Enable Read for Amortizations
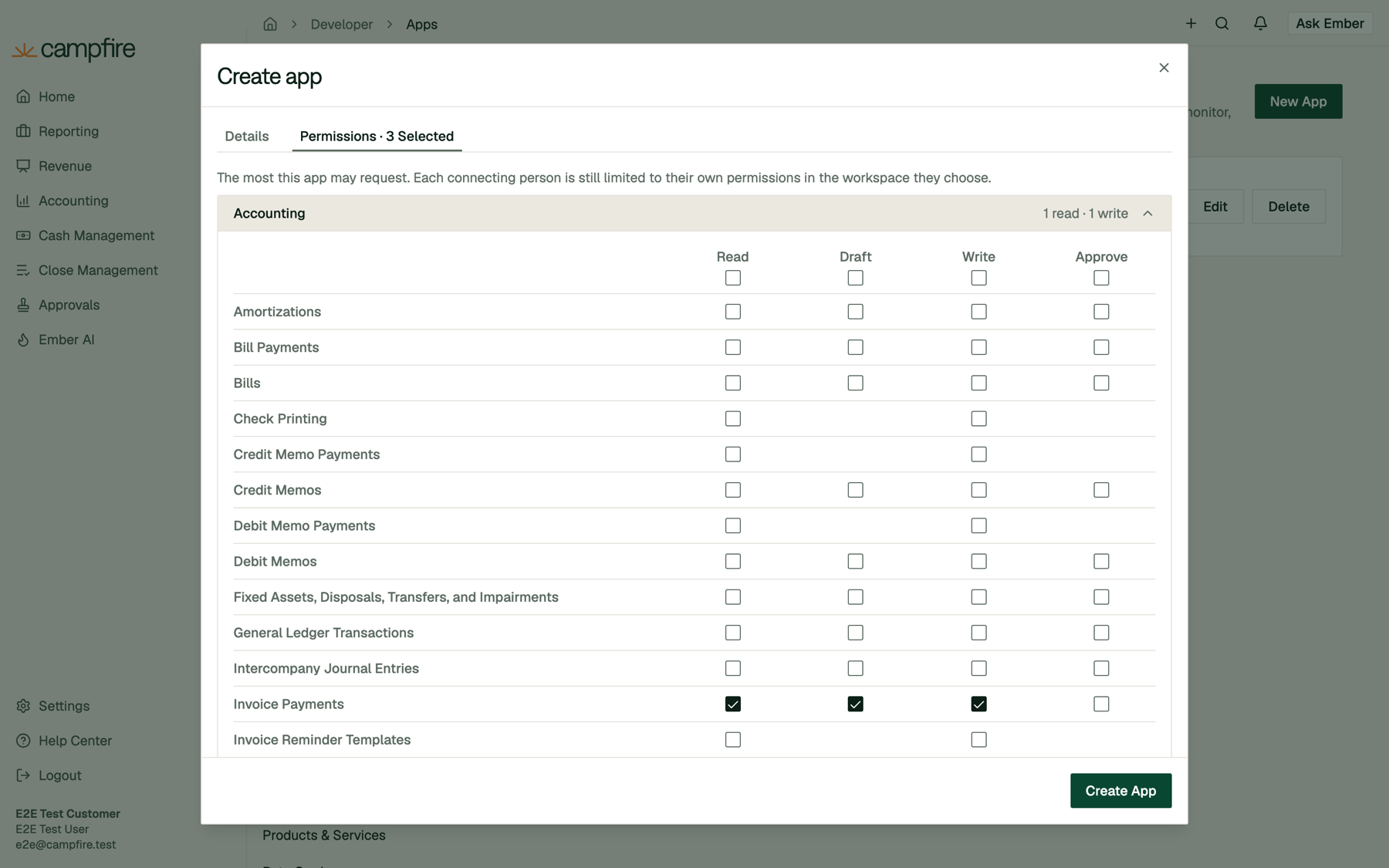Image resolution: width=1389 pixels, height=868 pixels. tap(732, 312)
